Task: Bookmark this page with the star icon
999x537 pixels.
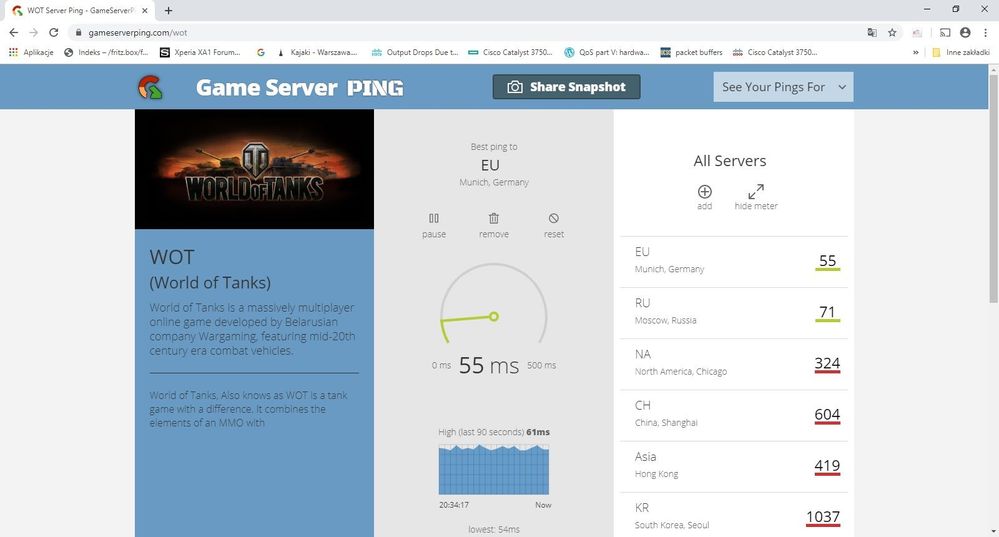Action: tap(892, 32)
